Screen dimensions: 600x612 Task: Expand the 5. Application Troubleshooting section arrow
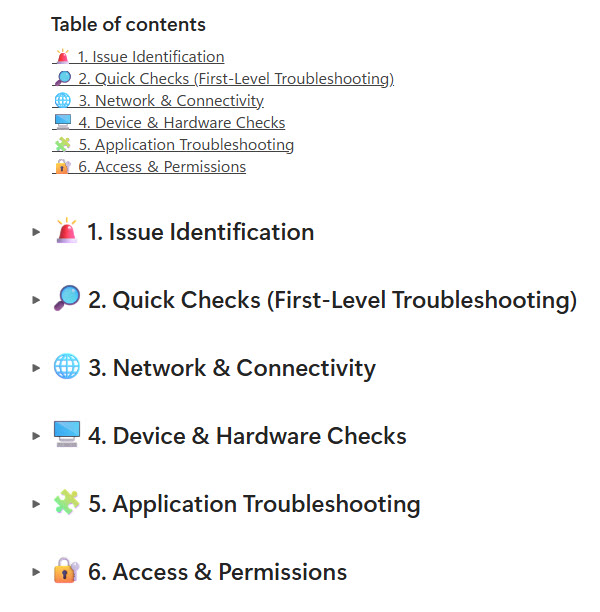37,504
